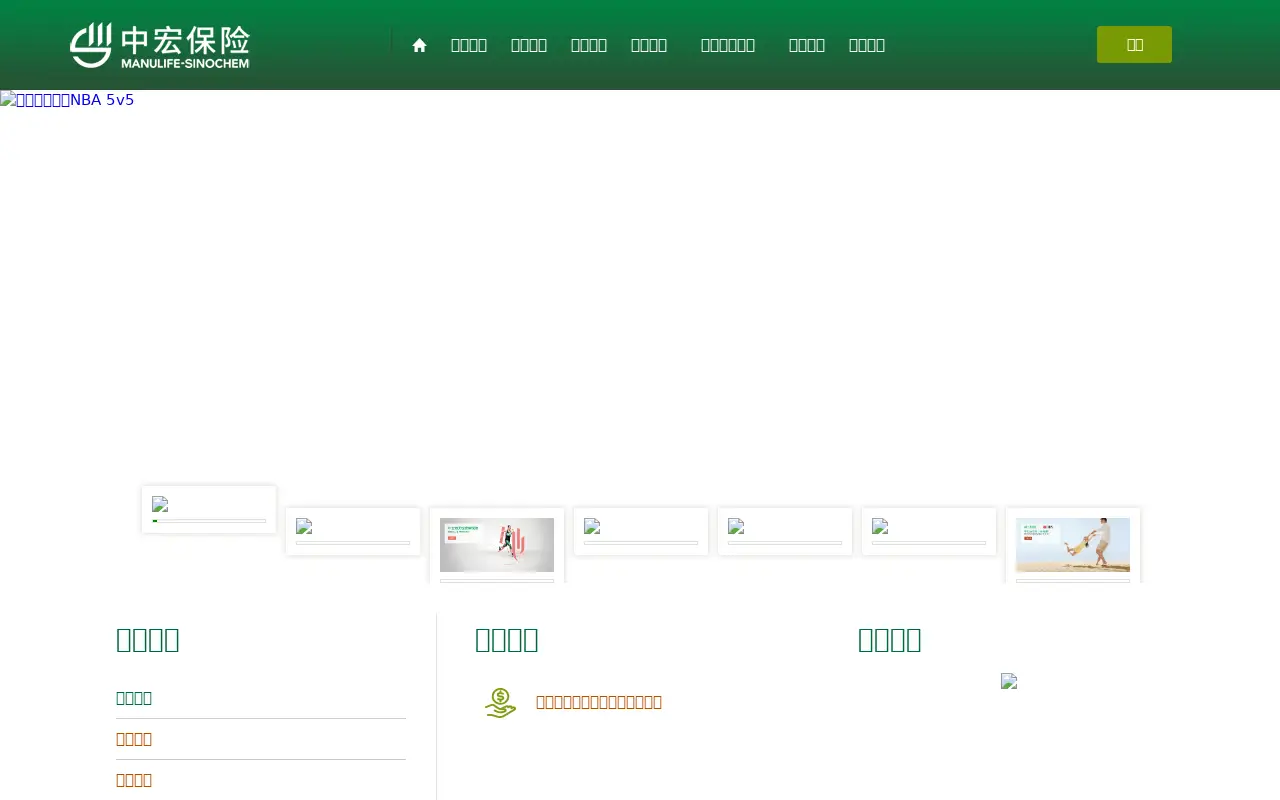Click the progress bar under the beach thumbnail
1280x800 pixels.
(x=1073, y=581)
